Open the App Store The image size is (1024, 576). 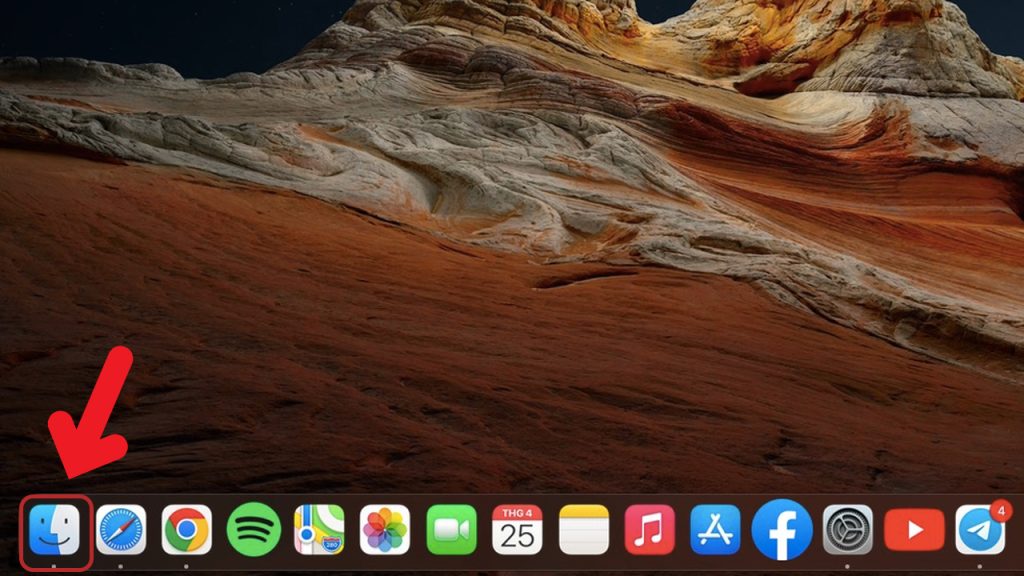pyautogui.click(x=715, y=529)
